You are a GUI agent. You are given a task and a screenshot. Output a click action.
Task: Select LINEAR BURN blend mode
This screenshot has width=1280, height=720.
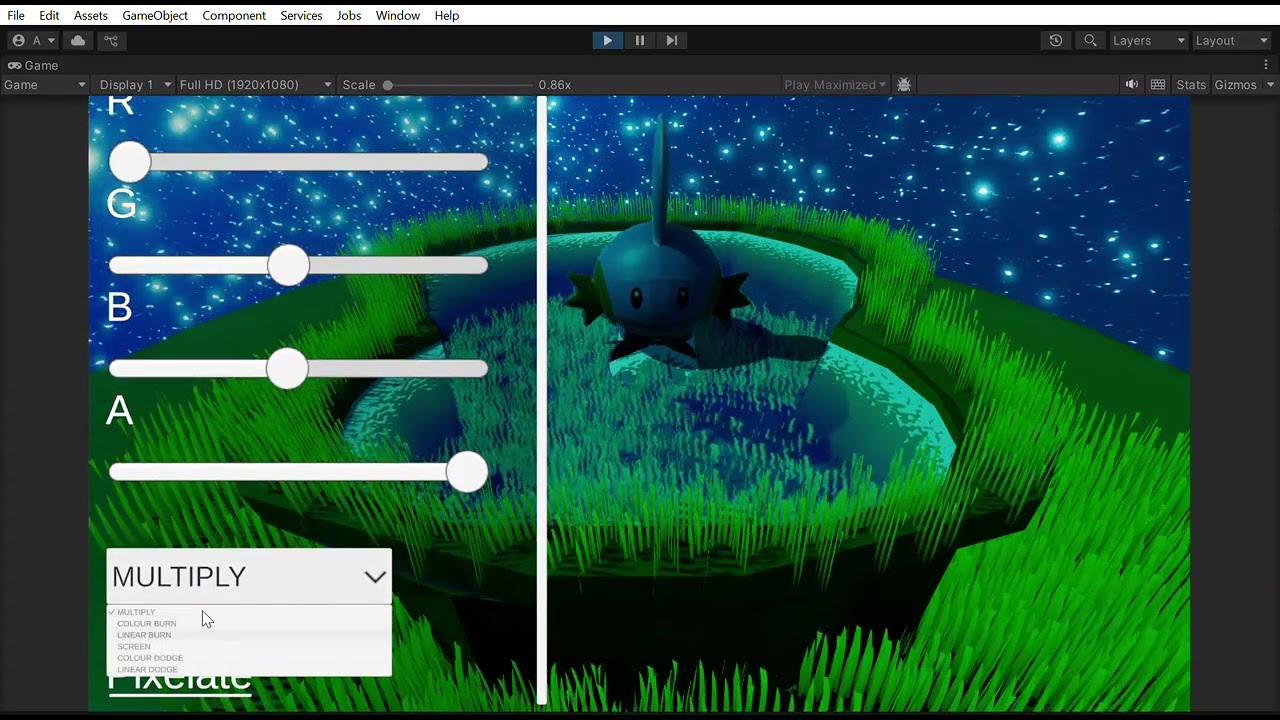(x=249, y=635)
